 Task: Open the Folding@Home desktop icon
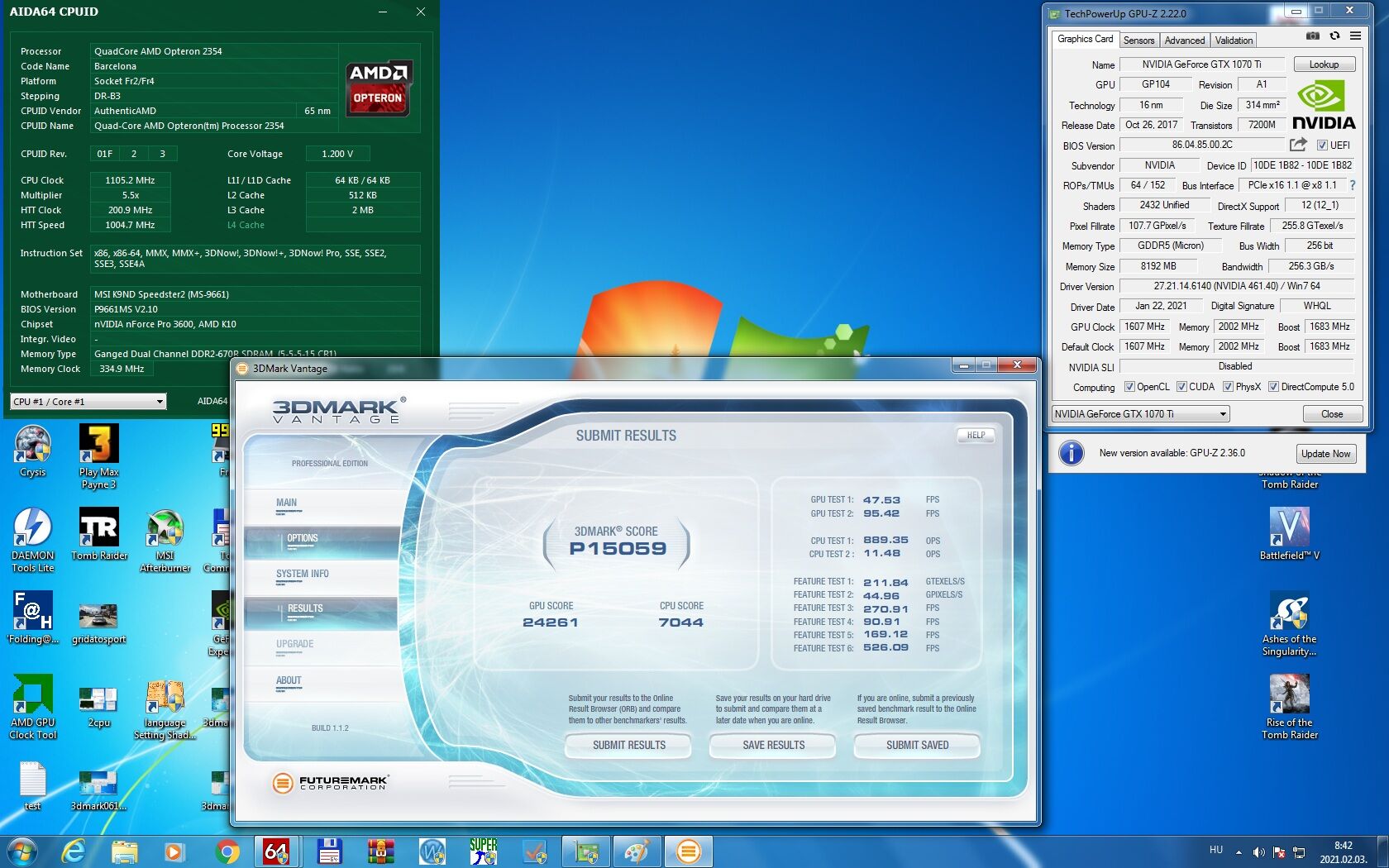tap(33, 618)
